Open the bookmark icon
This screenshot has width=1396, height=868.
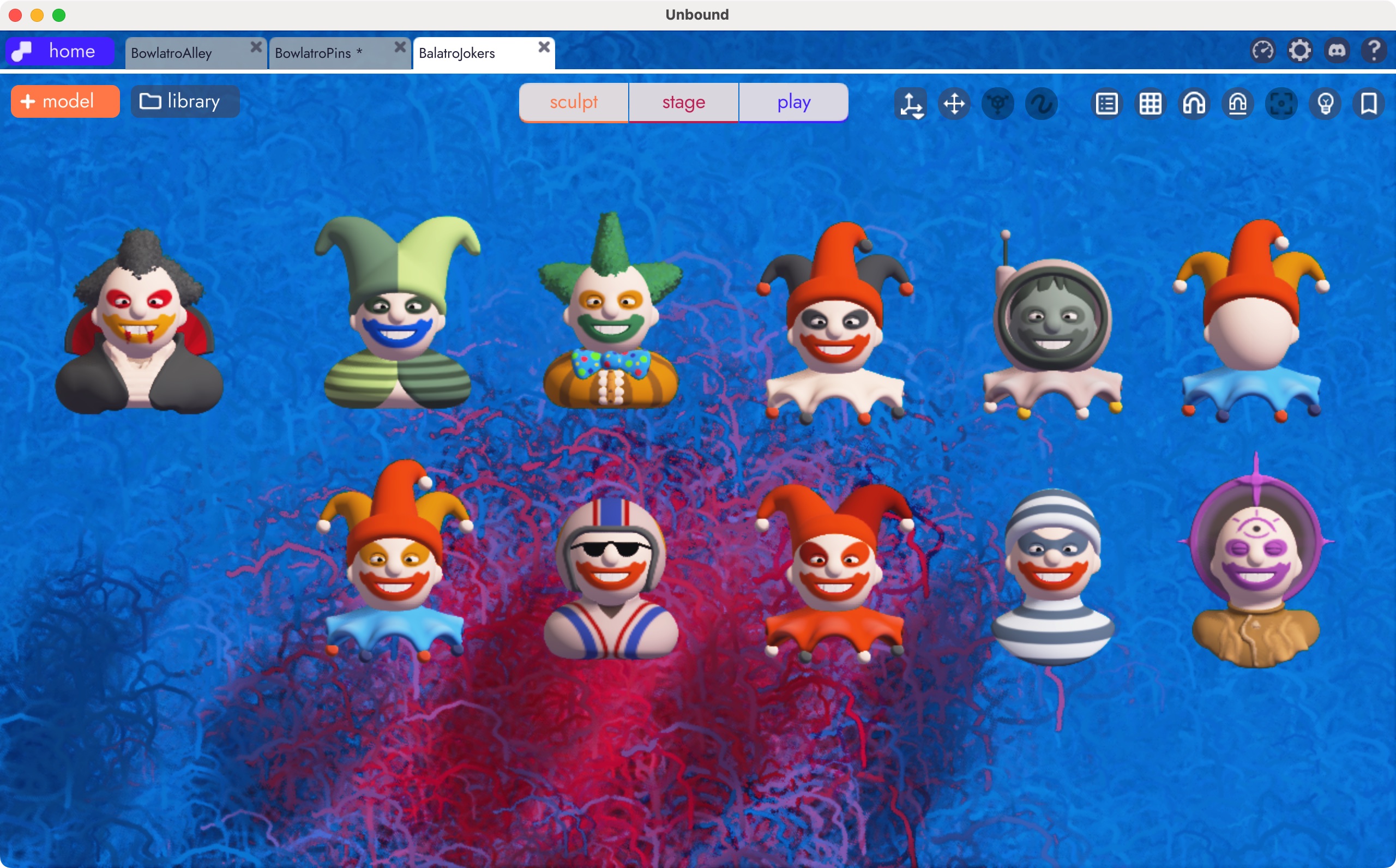pos(1368,104)
